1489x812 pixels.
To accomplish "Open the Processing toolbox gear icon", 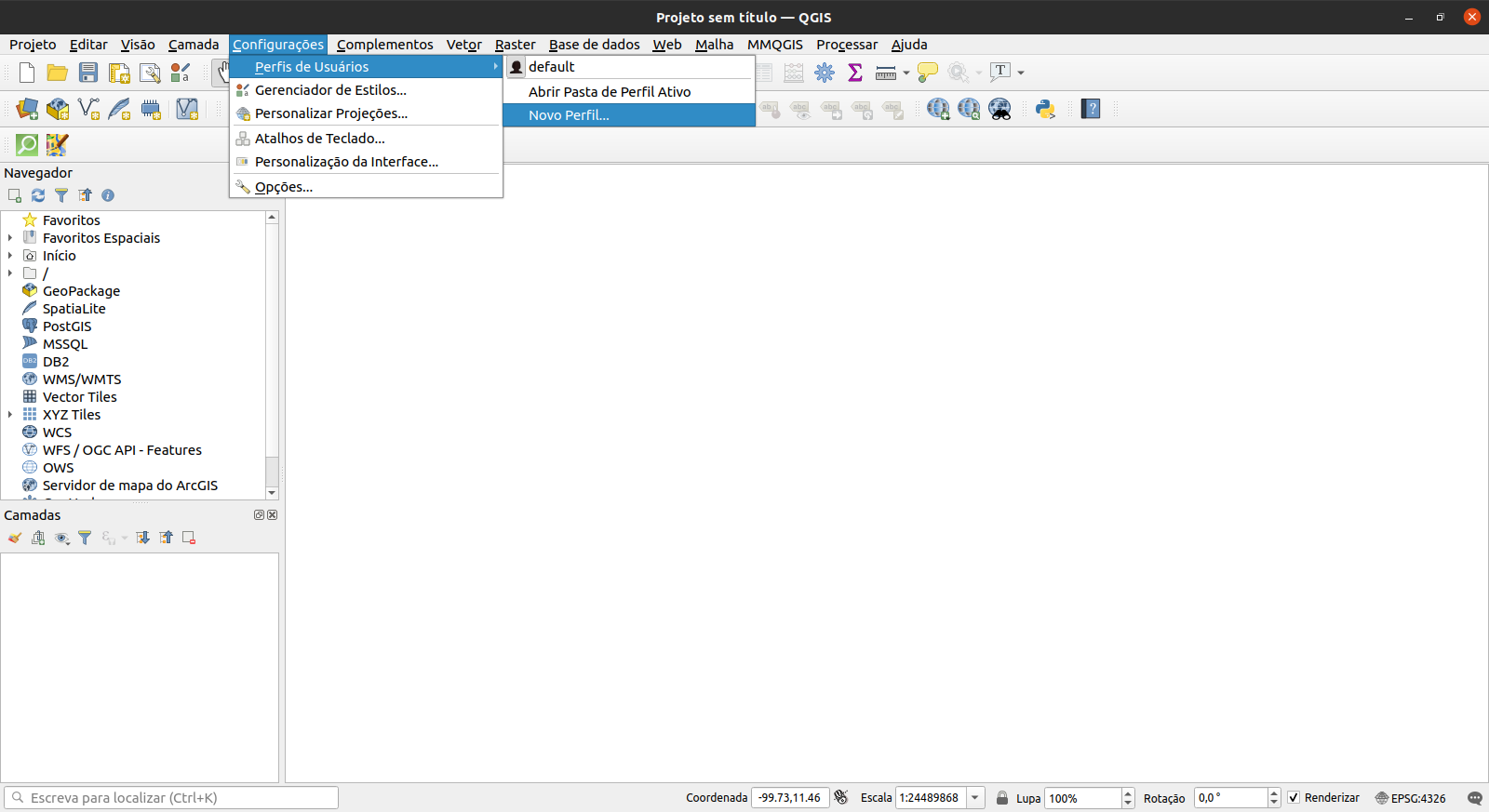I will click(825, 73).
